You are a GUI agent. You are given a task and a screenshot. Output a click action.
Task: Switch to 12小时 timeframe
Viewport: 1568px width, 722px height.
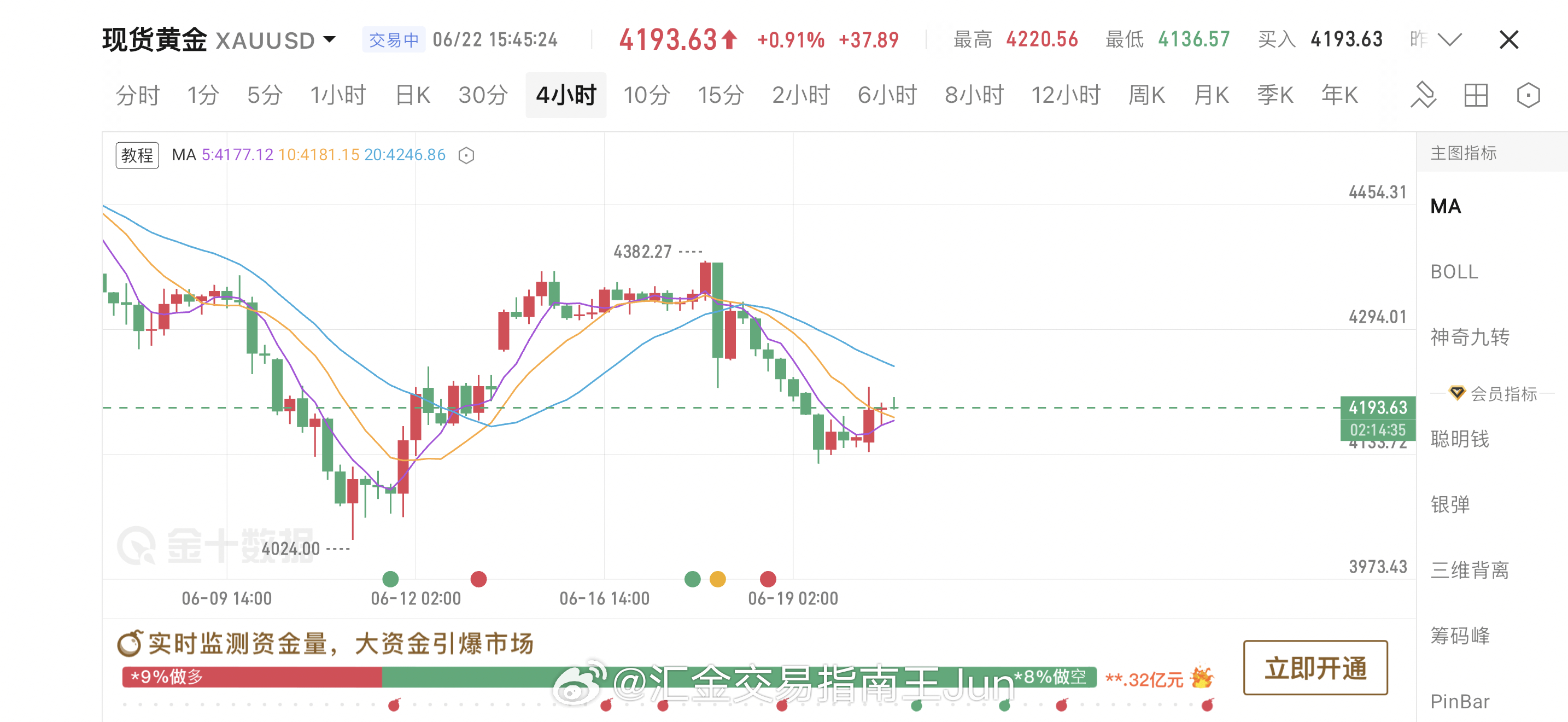click(1066, 95)
